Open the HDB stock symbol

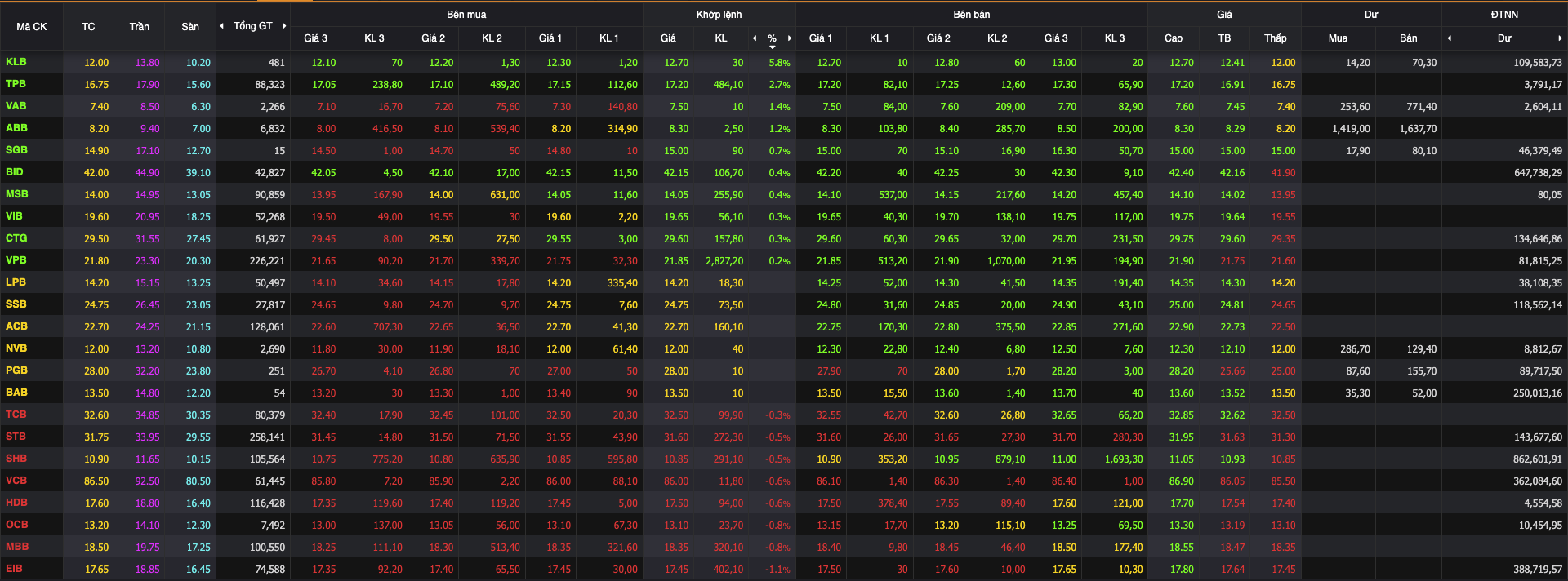click(x=16, y=503)
